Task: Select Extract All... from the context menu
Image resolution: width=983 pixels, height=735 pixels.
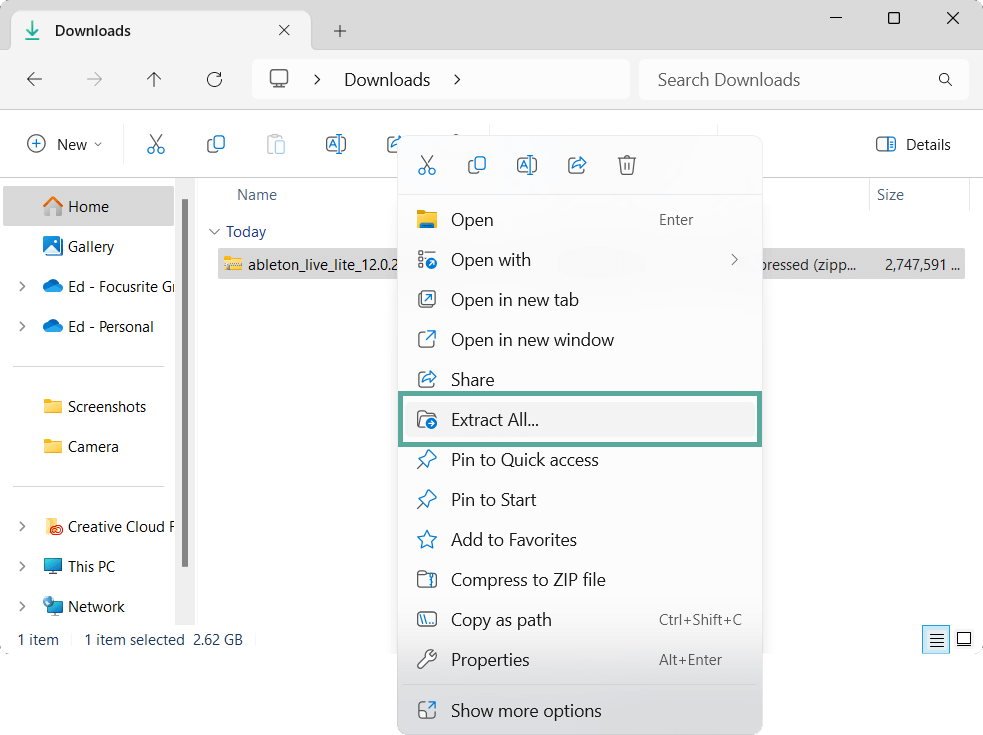Action: point(580,420)
